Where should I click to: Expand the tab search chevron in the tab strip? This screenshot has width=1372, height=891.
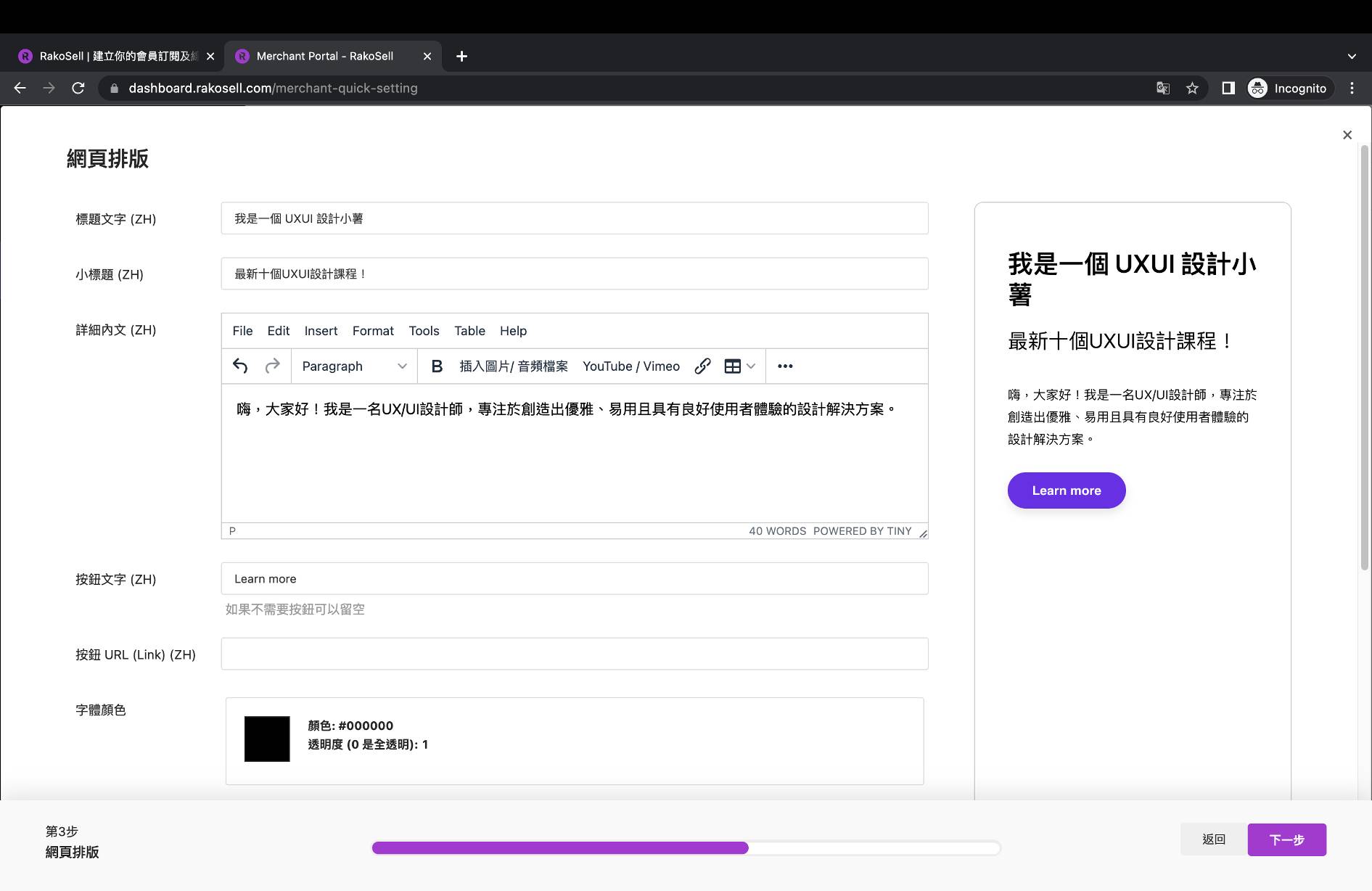coord(1351,57)
